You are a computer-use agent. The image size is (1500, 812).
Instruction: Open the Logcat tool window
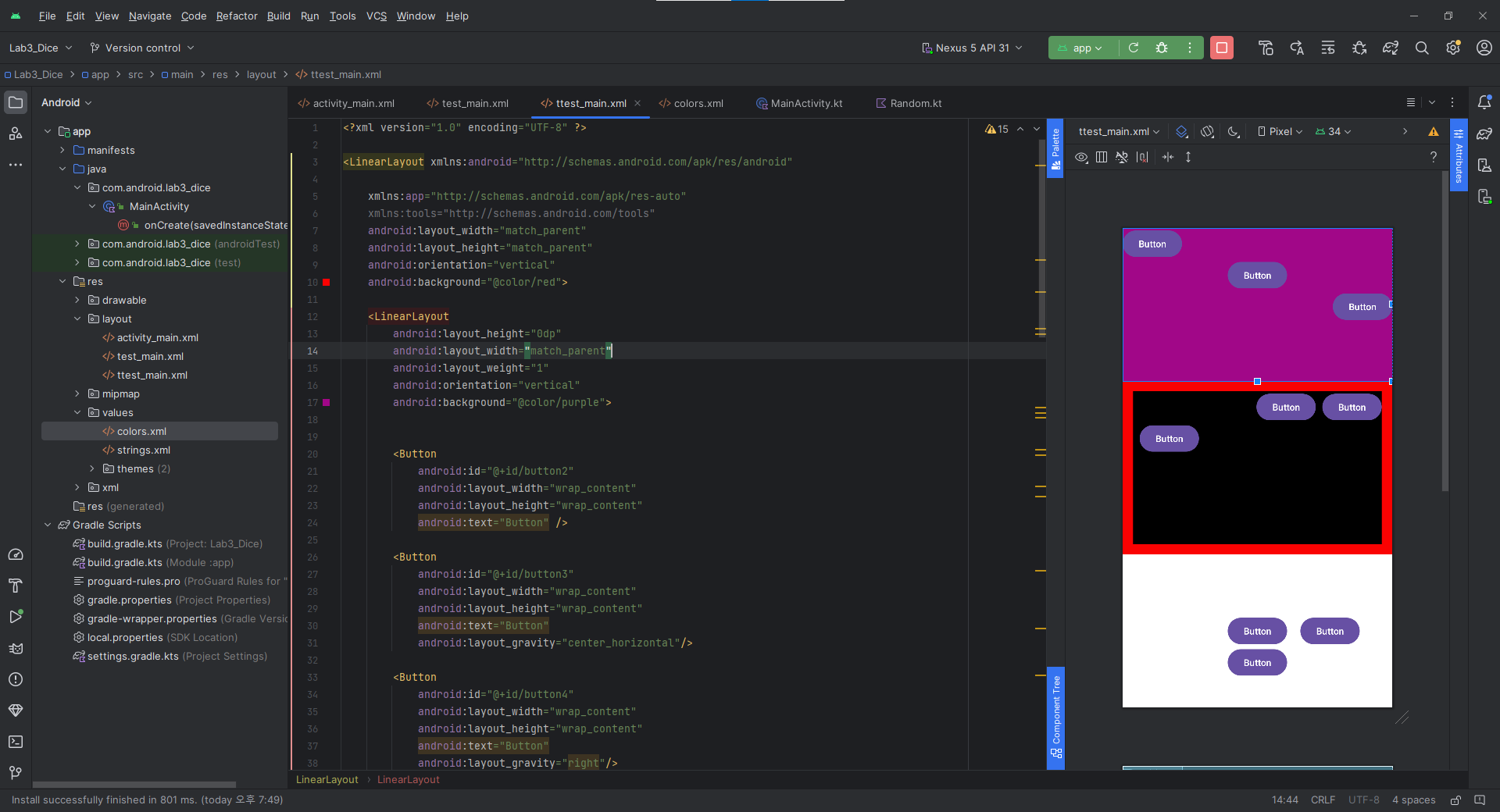16,648
